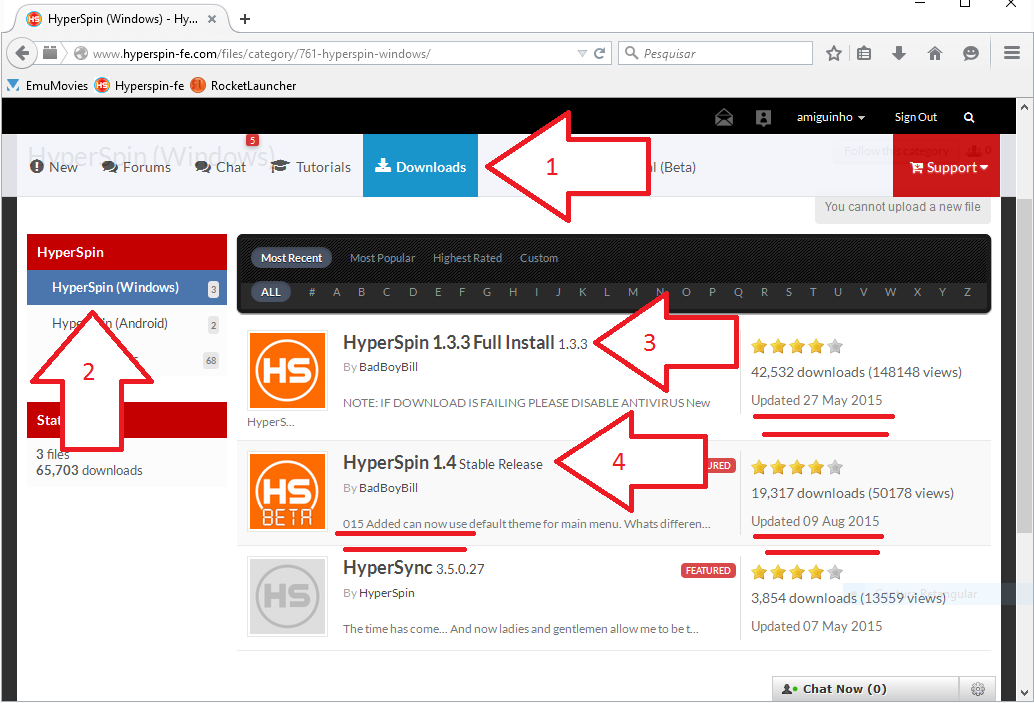Select HyperSpin (Android) category
1034x703 pixels.
click(x=127, y=323)
